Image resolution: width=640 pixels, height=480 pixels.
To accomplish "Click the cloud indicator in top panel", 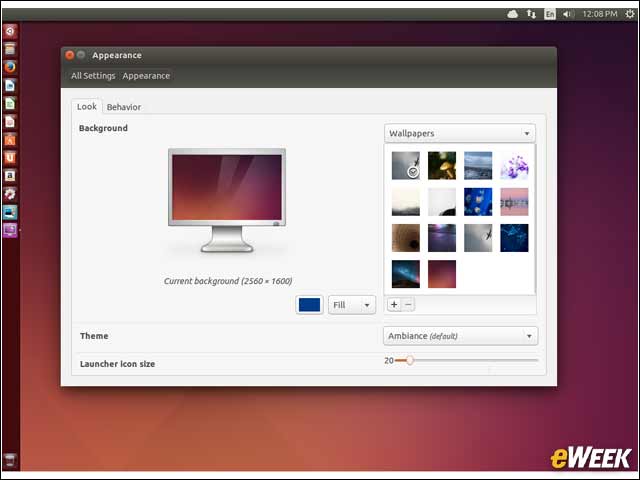I will 513,14.
